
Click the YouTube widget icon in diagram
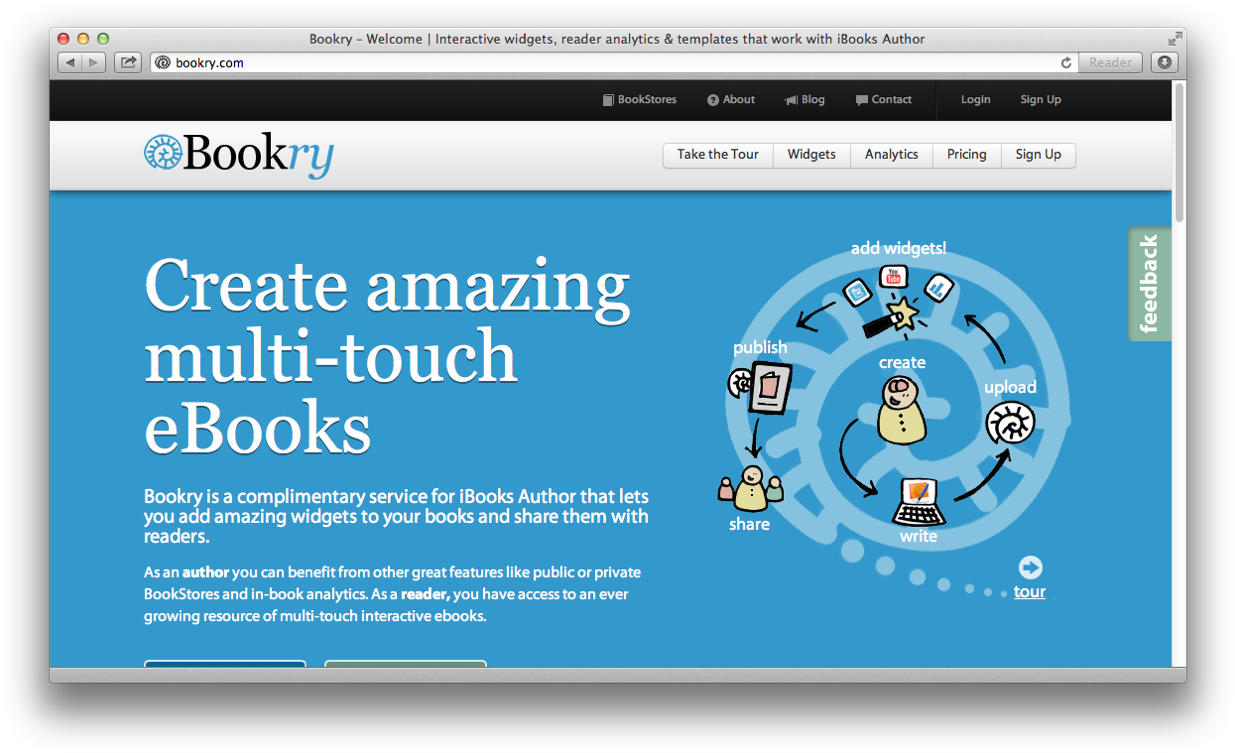894,276
